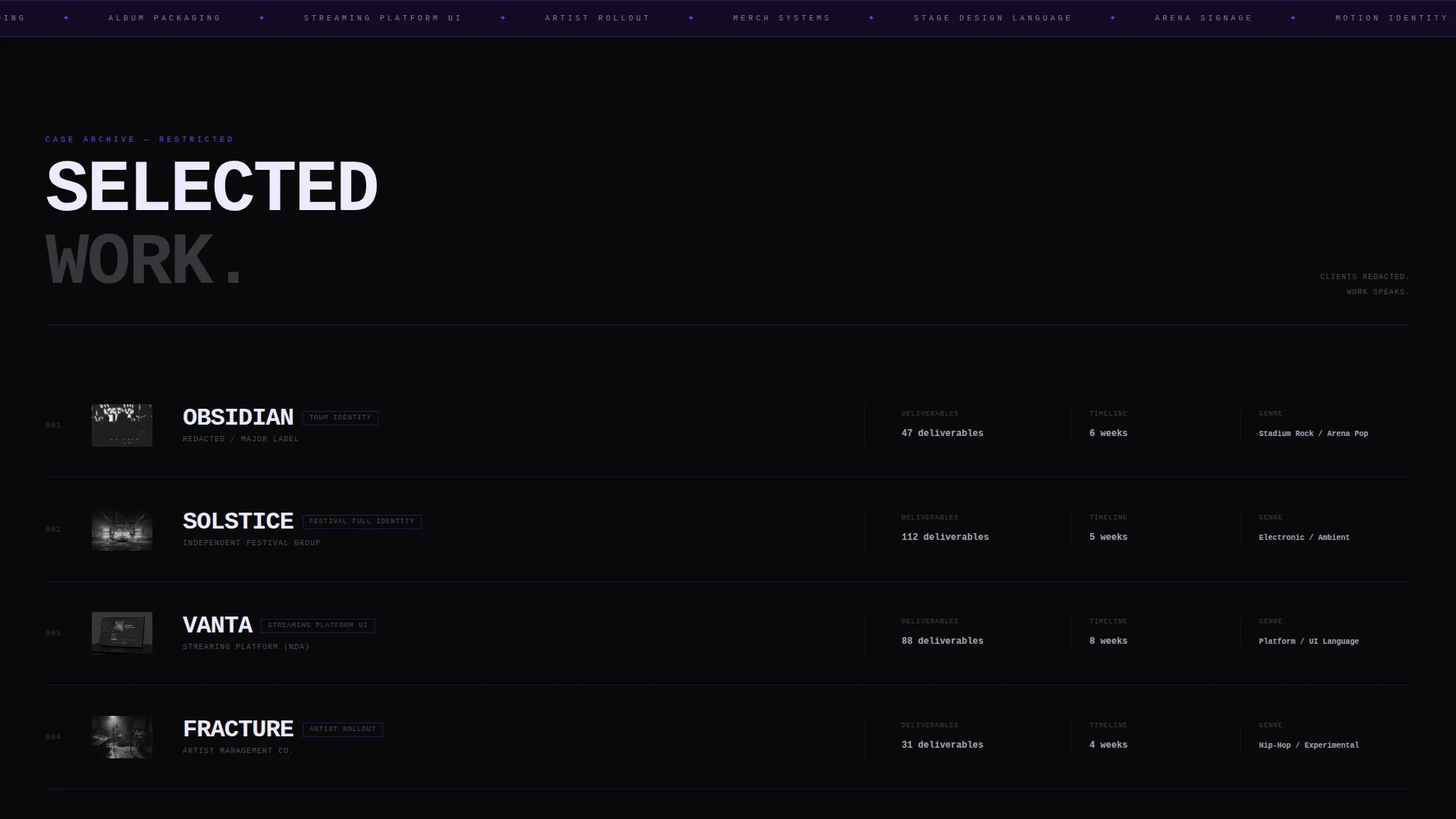Viewport: 1456px width, 819px height.
Task: Click the WORK SPEAKS. note
Action: click(1378, 292)
